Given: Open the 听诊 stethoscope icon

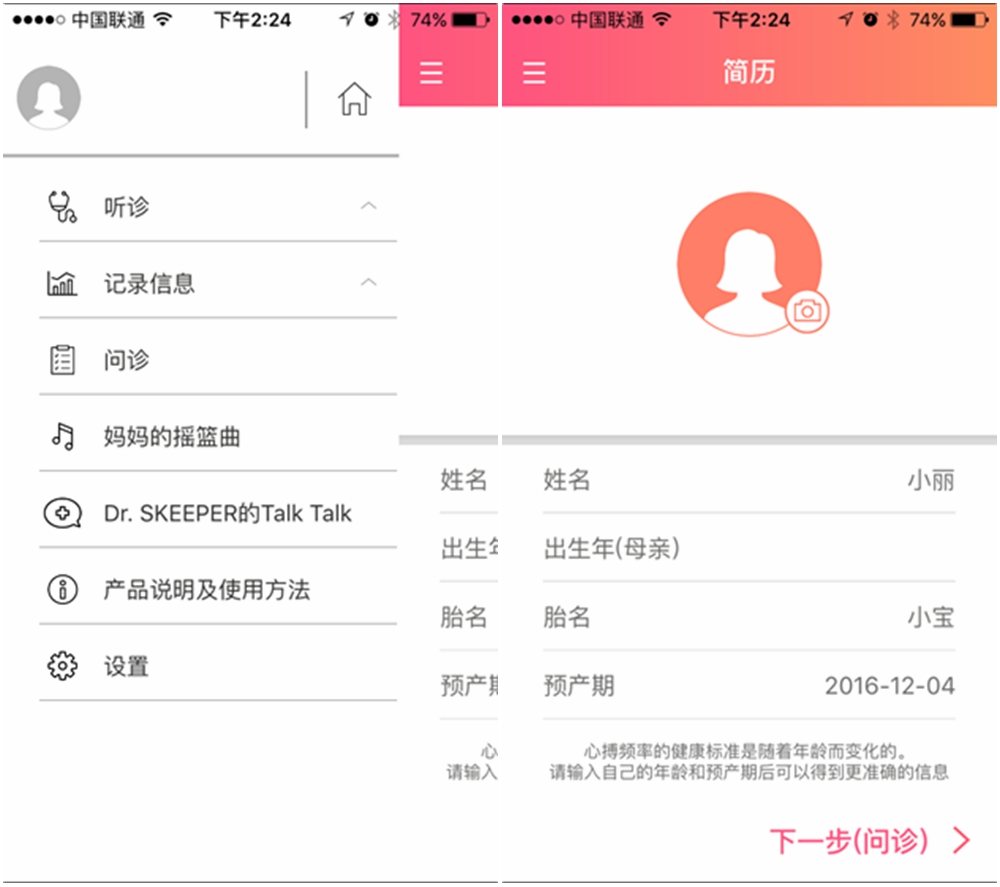Looking at the screenshot, I should (x=62, y=205).
